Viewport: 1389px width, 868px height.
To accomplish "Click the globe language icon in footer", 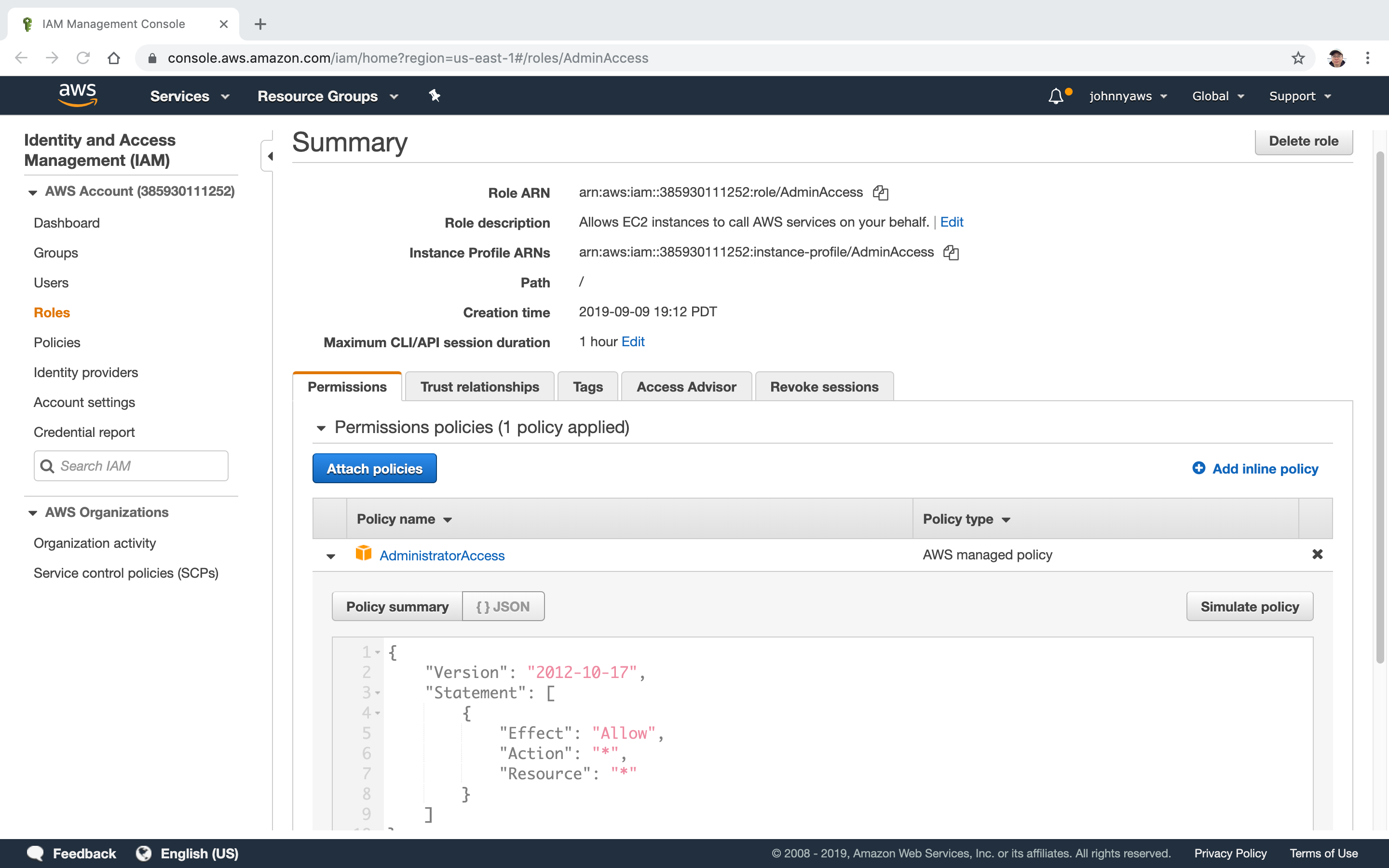I will [144, 853].
